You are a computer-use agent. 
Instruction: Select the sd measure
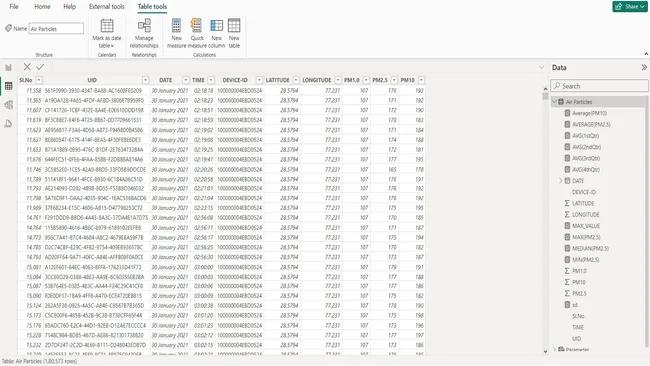click(x=575, y=305)
